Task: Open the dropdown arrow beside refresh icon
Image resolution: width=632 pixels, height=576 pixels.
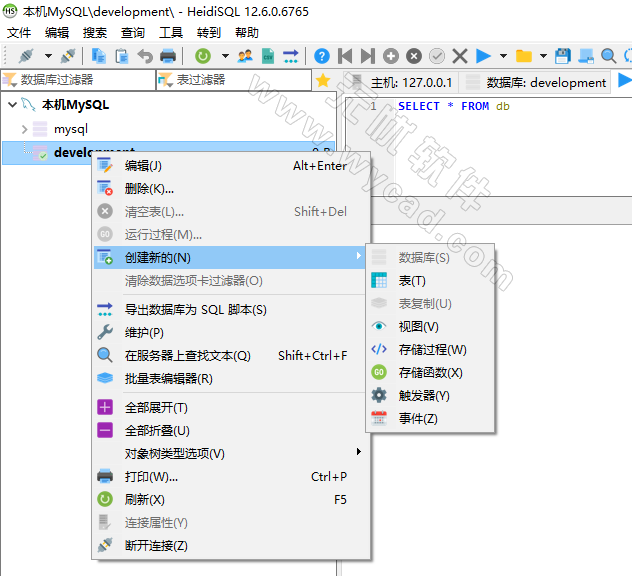Action: coord(225,56)
